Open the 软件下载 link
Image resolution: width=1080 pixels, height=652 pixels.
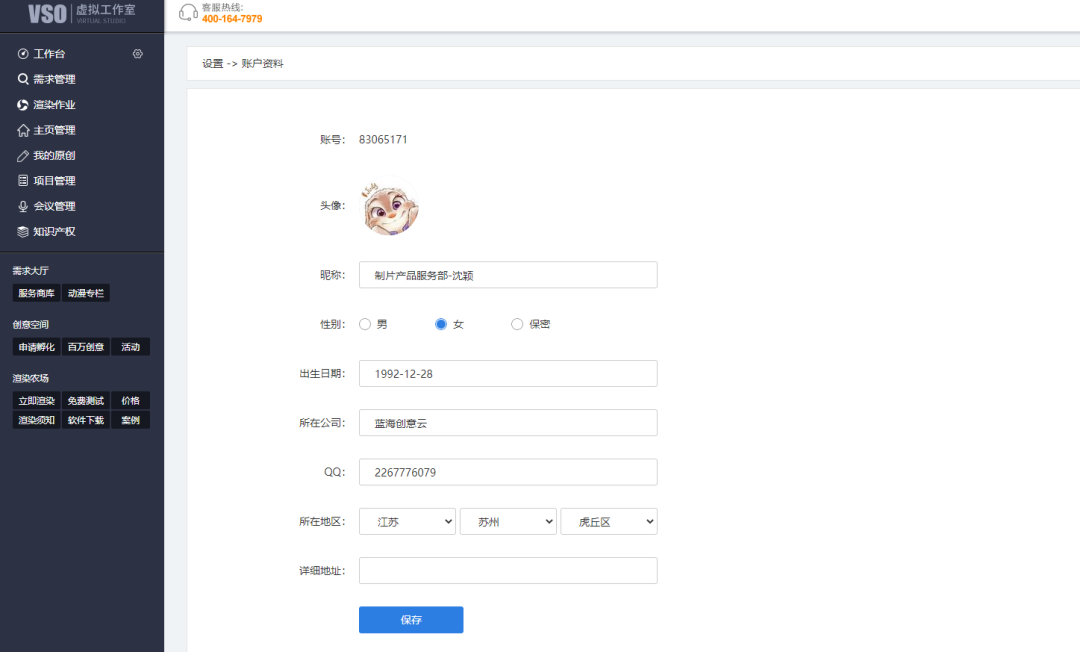point(85,420)
